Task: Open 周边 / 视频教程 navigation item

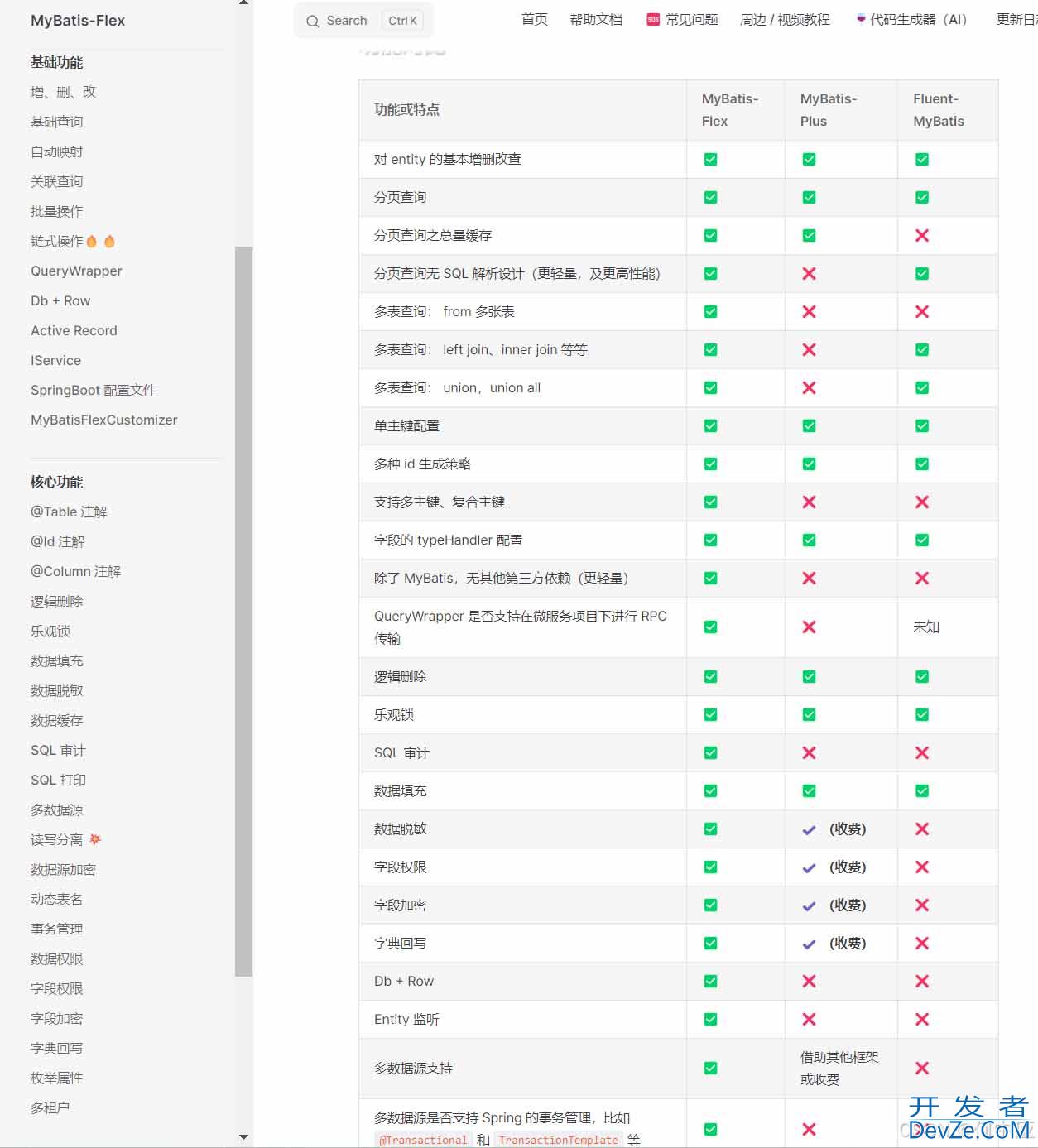Action: coord(785,19)
